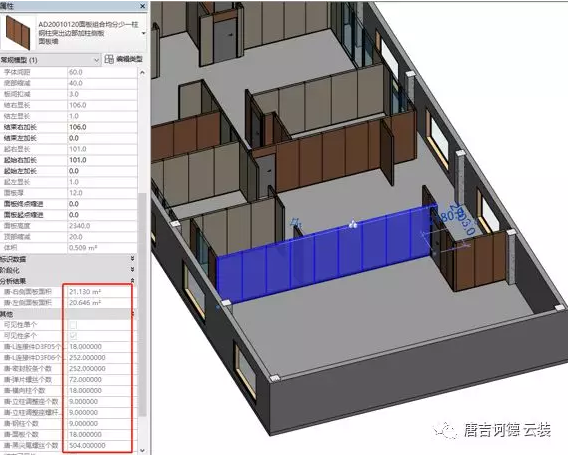Close the properties panel with the X

(x=142, y=6)
